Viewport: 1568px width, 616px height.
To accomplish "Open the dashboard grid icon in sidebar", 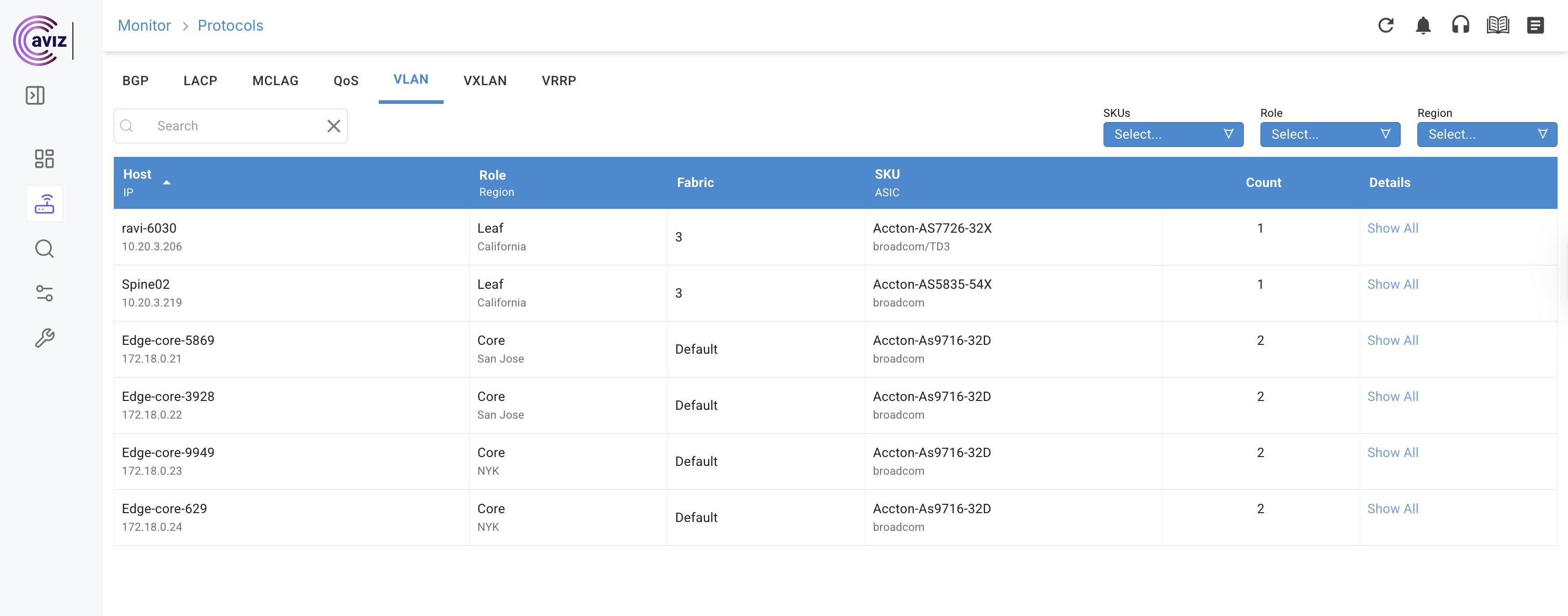I will coord(45,159).
